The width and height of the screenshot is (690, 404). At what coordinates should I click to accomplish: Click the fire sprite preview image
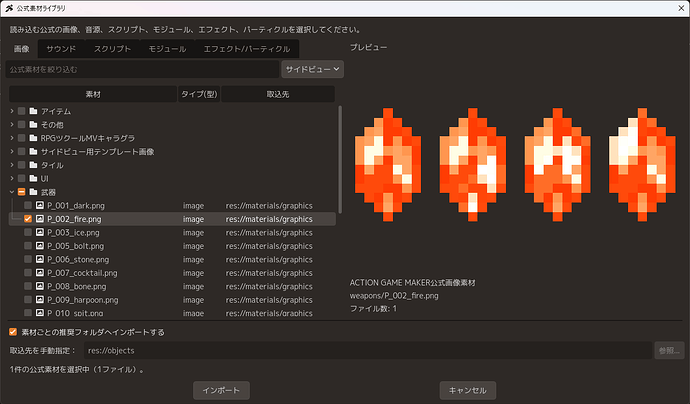click(515, 165)
